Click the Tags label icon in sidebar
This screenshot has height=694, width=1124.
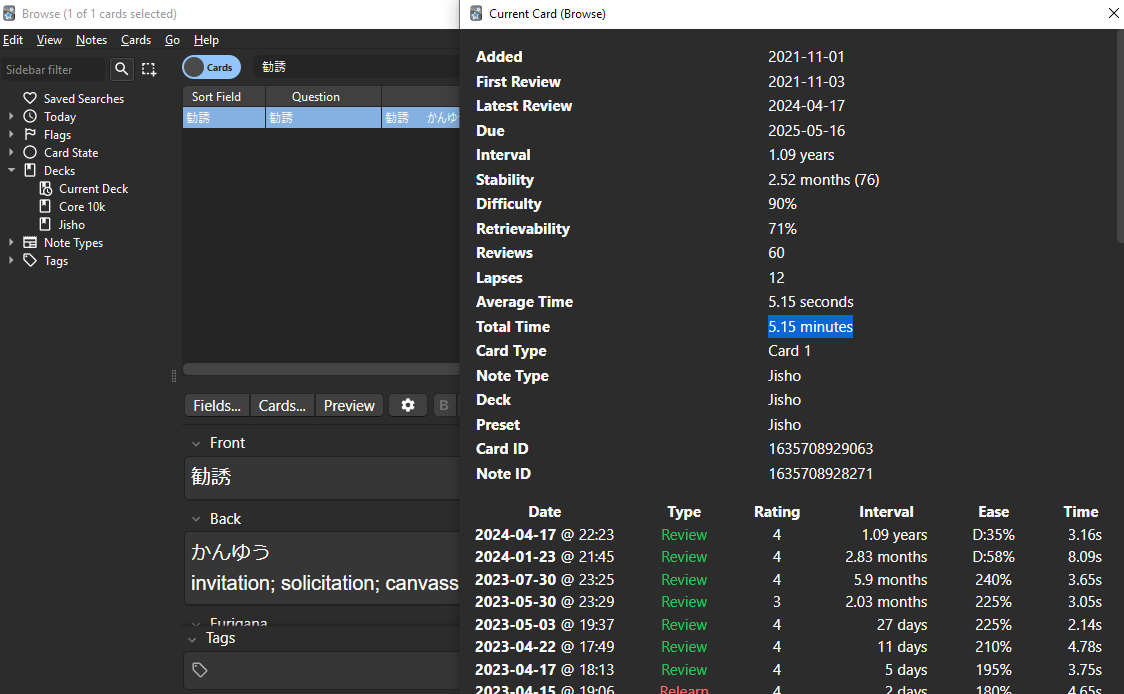[30, 260]
